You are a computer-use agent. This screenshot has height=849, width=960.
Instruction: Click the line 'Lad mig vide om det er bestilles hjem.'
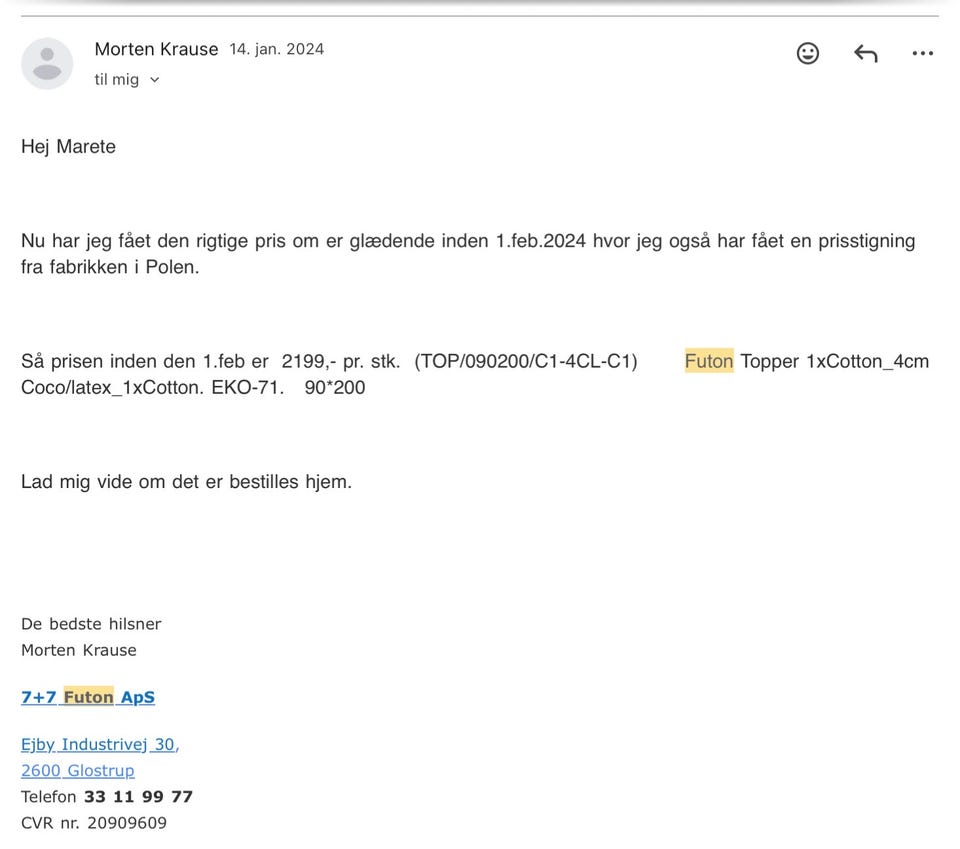point(186,481)
